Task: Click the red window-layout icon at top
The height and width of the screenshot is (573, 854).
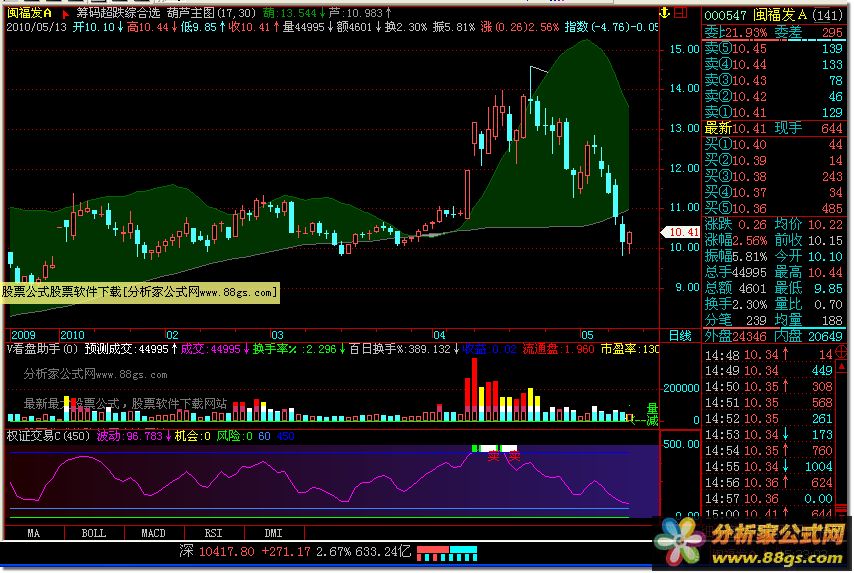Action: pos(681,13)
